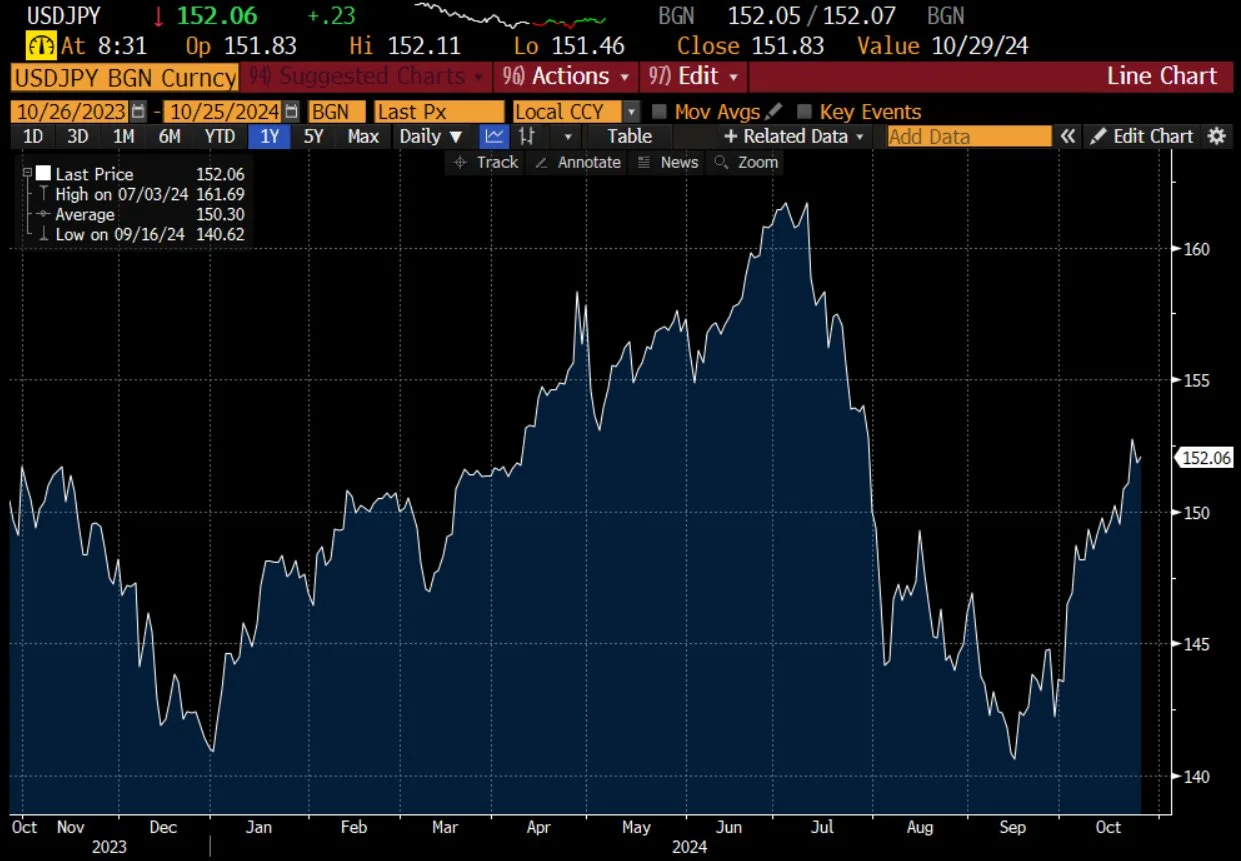Click the orange Add Data field

point(965,136)
